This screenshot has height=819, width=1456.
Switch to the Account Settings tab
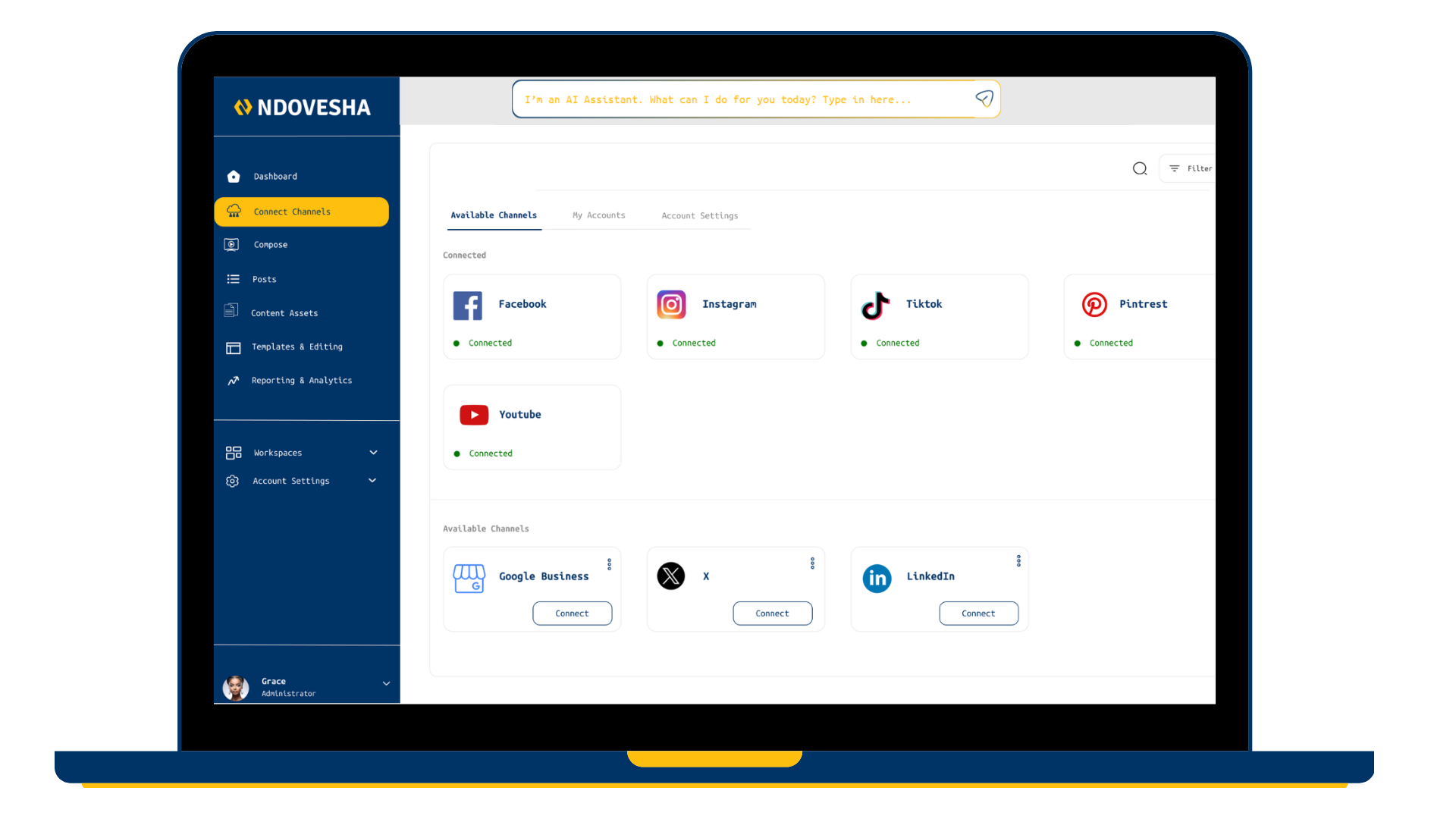tap(700, 215)
